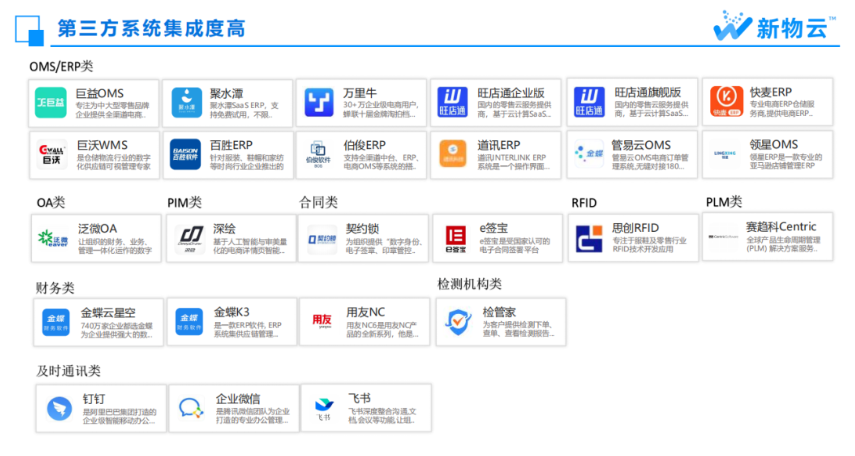Click the 旺店通旗舰版 card title
Screen dimensions: 855x456
[647, 92]
